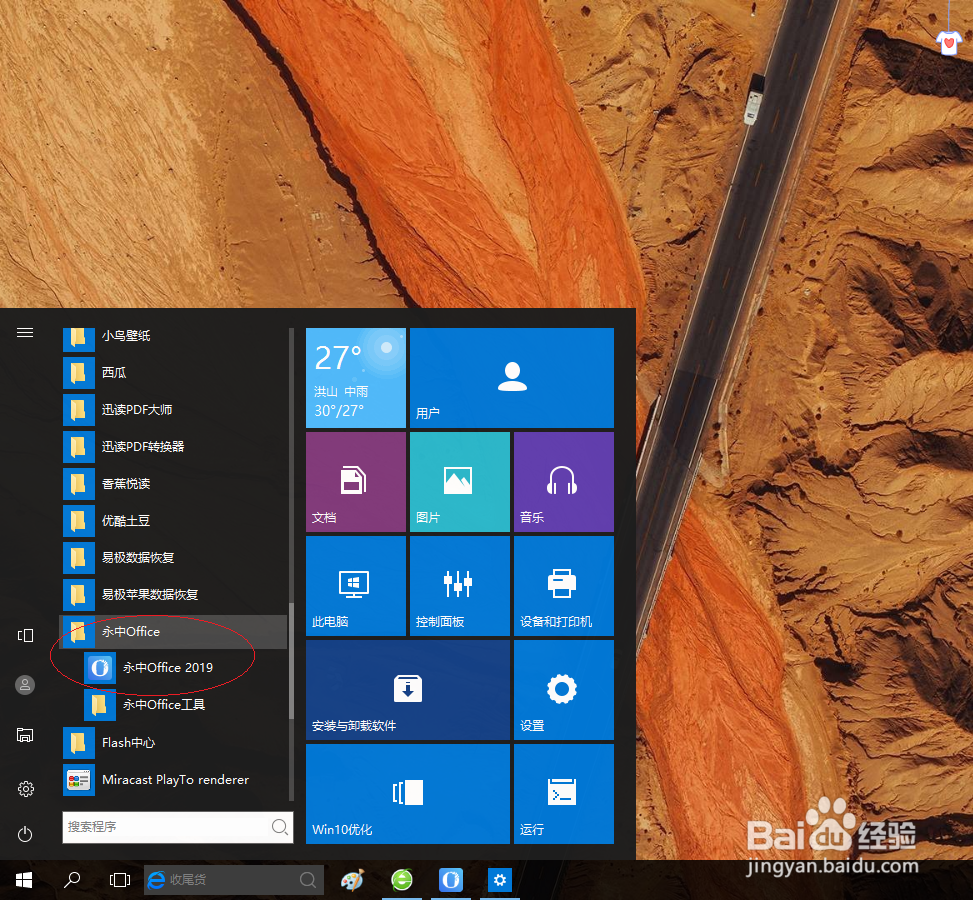Screen dimensions: 973x900
Task: Open the green 360 browser taskbar icon
Action: point(402,880)
